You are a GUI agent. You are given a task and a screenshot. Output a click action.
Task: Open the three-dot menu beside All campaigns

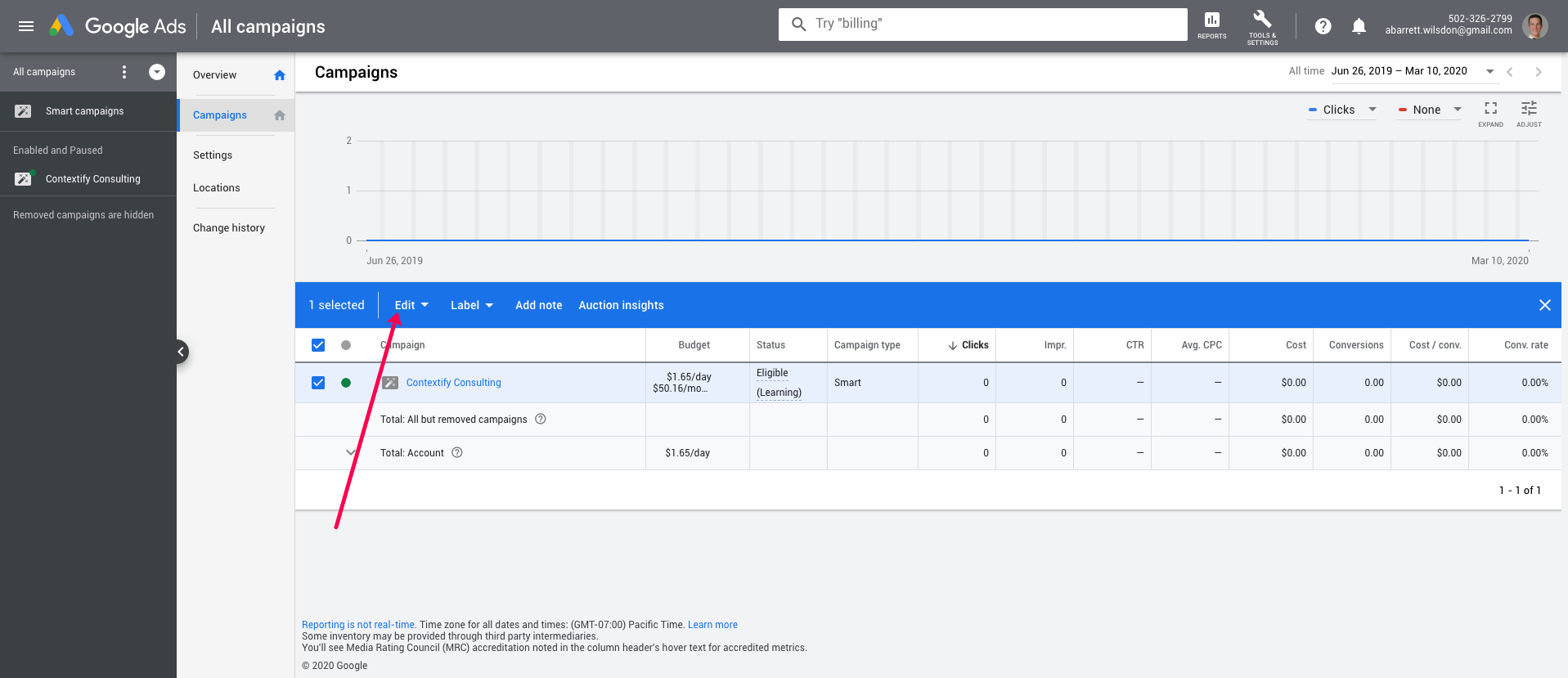pyautogui.click(x=124, y=72)
